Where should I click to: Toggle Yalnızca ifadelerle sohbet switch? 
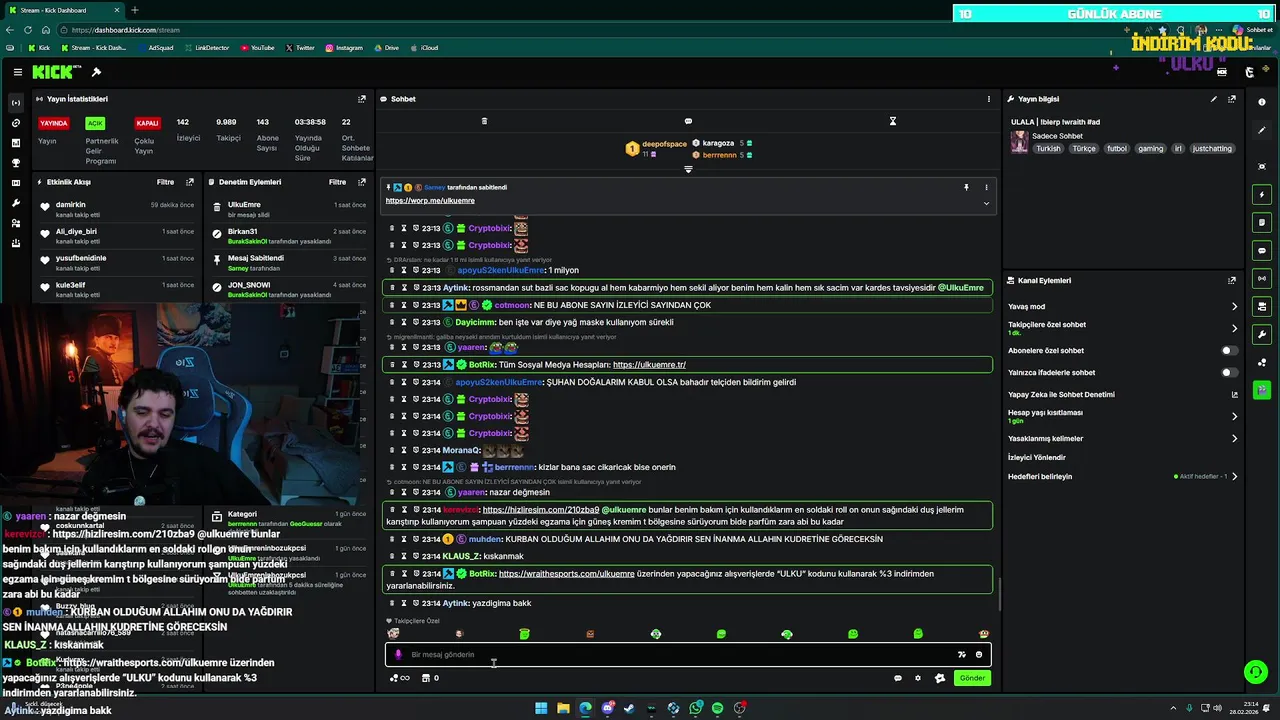click(x=1230, y=373)
